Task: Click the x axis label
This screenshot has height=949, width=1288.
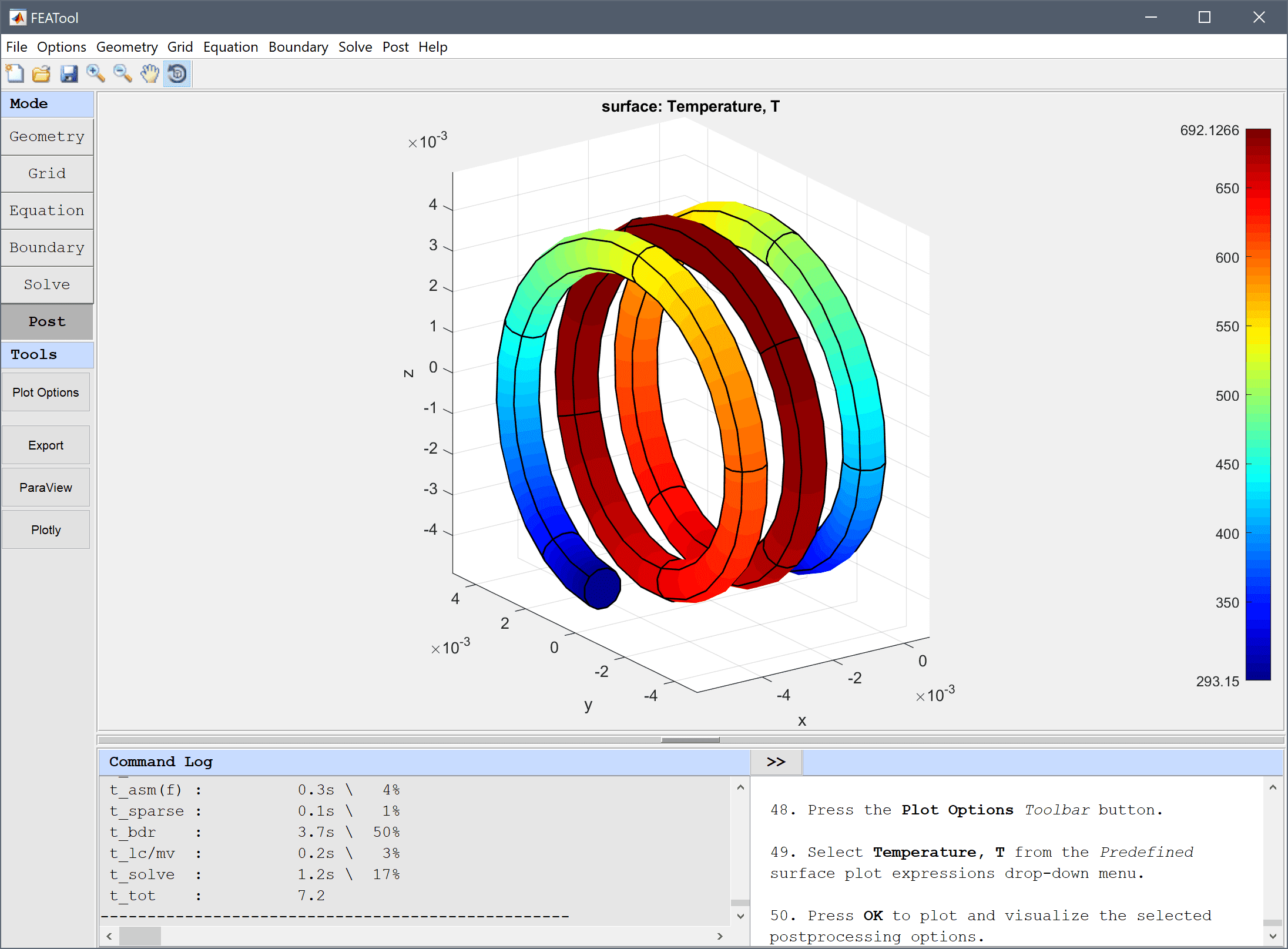Action: point(802,720)
